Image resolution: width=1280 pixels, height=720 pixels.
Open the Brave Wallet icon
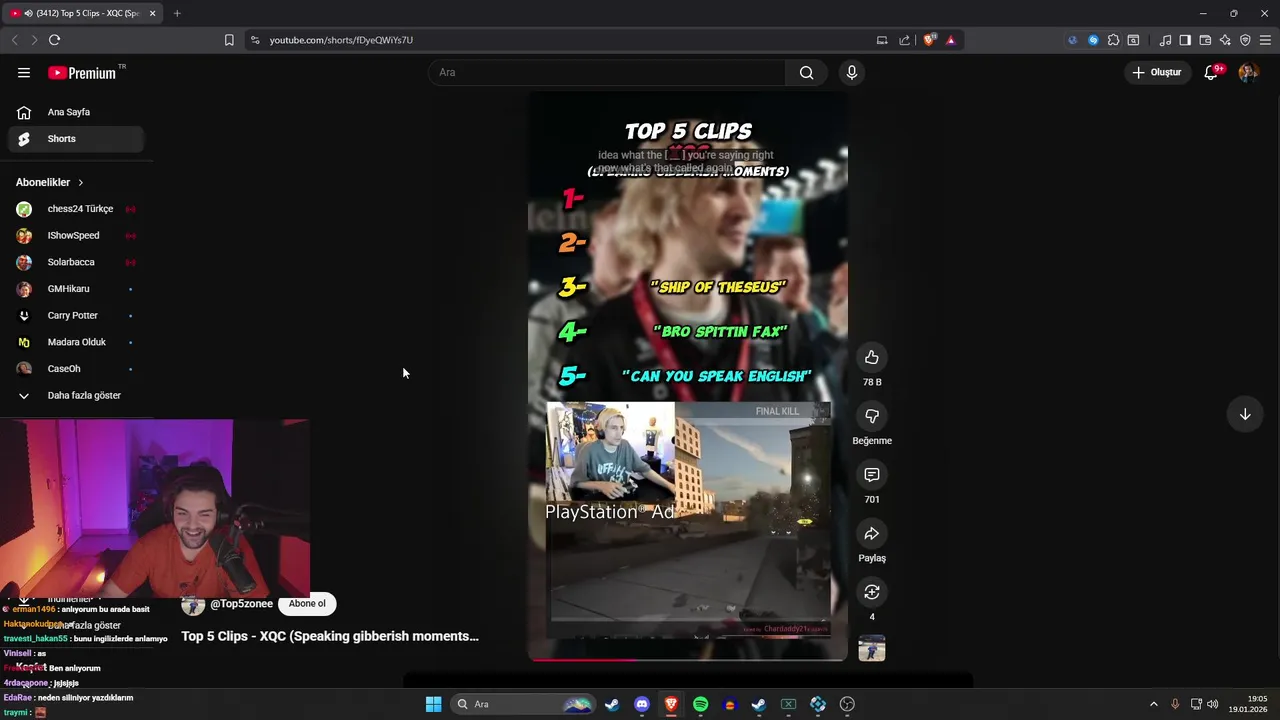point(1205,40)
